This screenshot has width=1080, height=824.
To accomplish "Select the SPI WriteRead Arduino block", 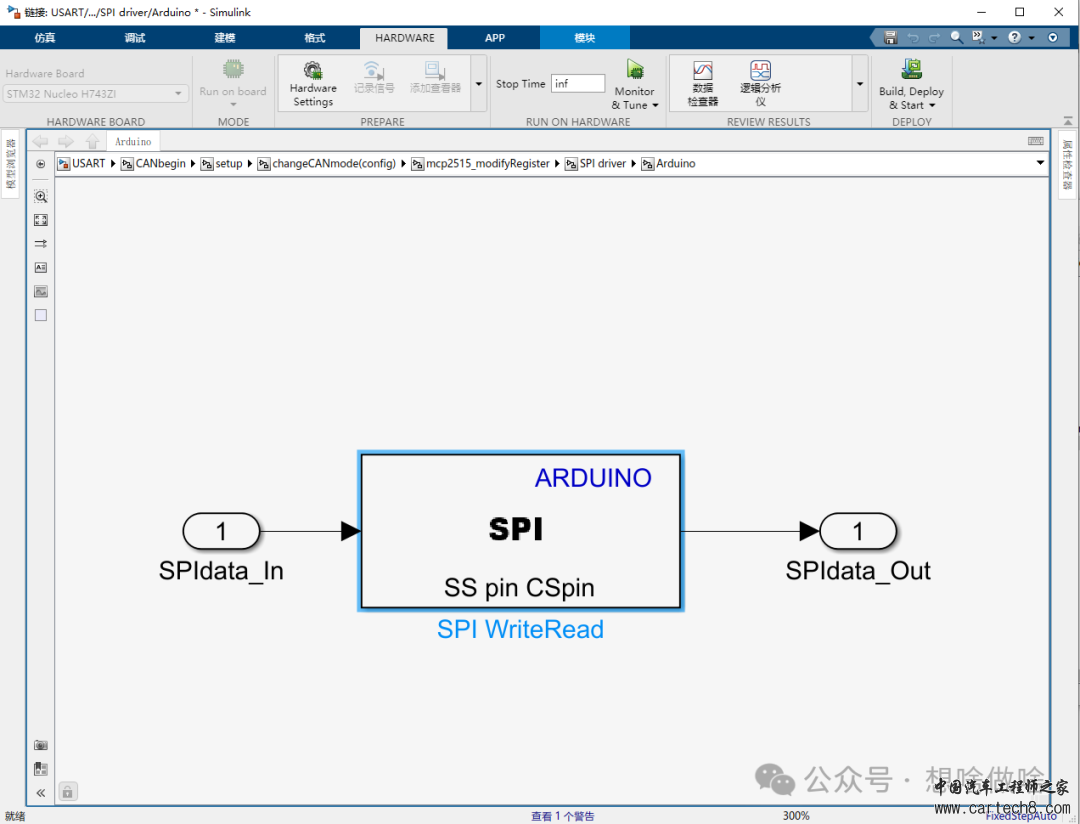I will coord(521,531).
